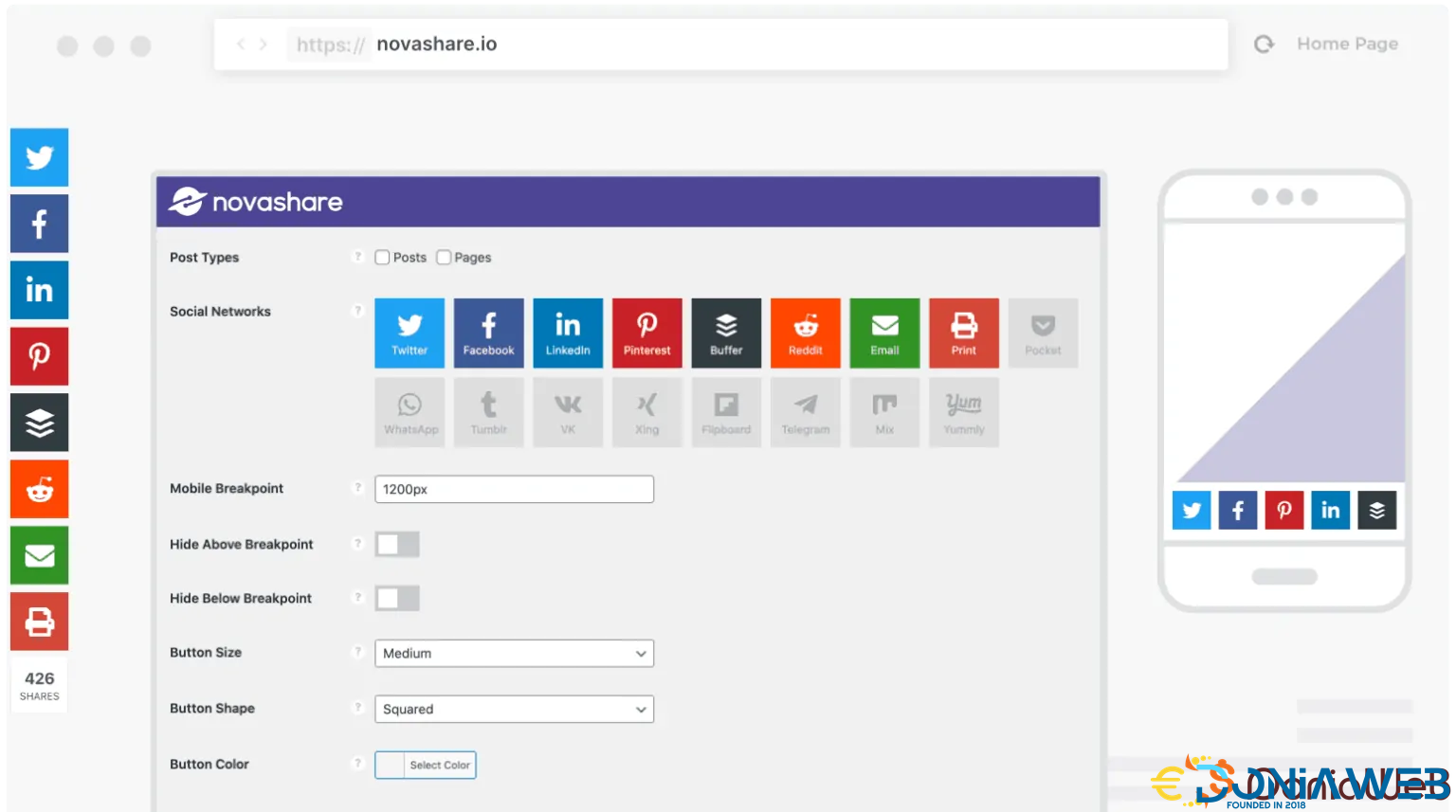The image size is (1456, 812).
Task: Toggle Hide Above Breakpoint switch
Action: (x=397, y=544)
